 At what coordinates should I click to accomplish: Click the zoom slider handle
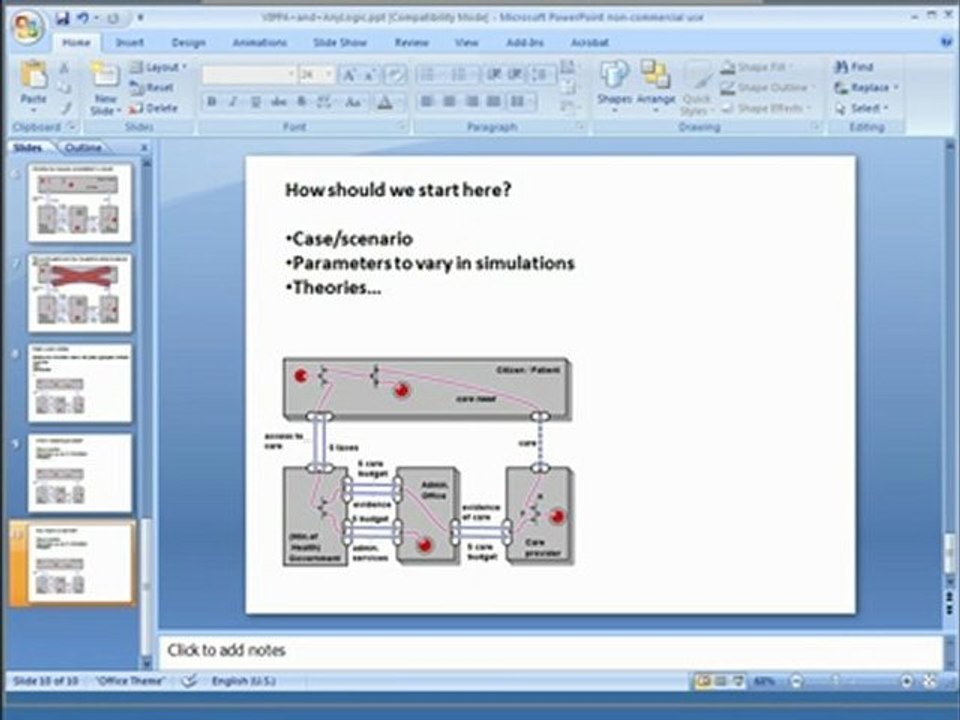[x=836, y=681]
